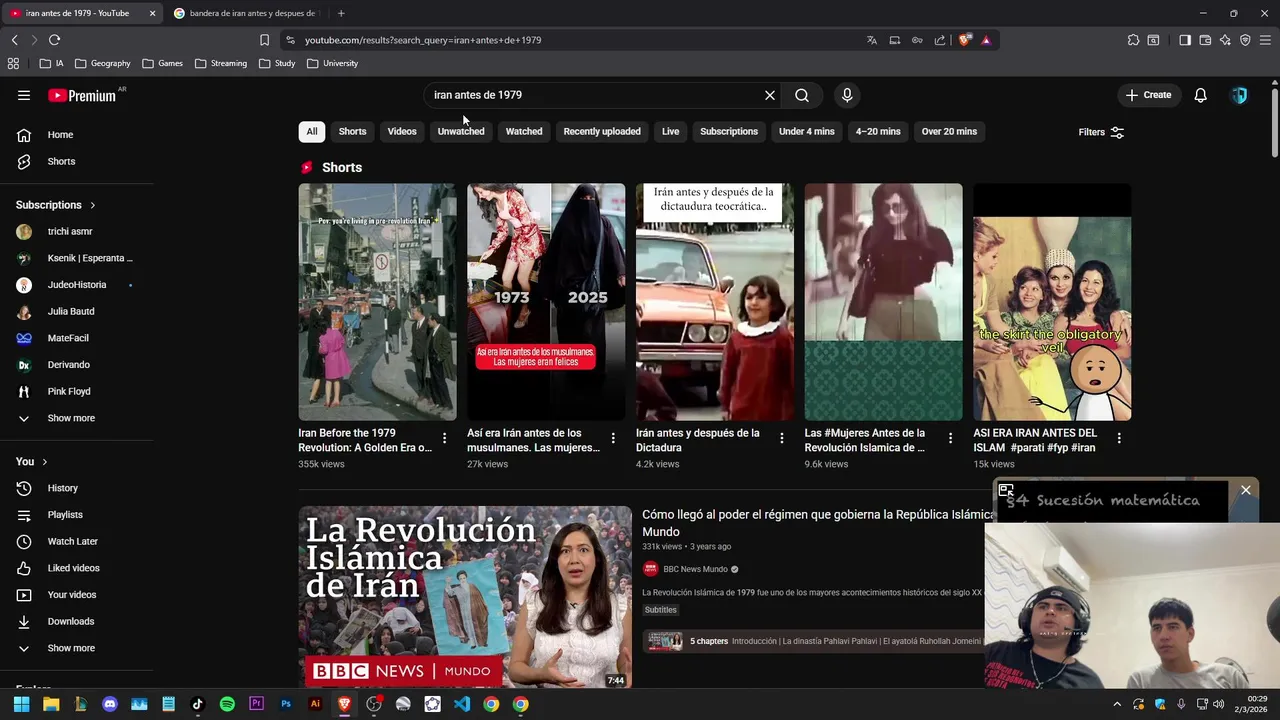Select the All filter chip
The width and height of the screenshot is (1280, 720).
[312, 131]
